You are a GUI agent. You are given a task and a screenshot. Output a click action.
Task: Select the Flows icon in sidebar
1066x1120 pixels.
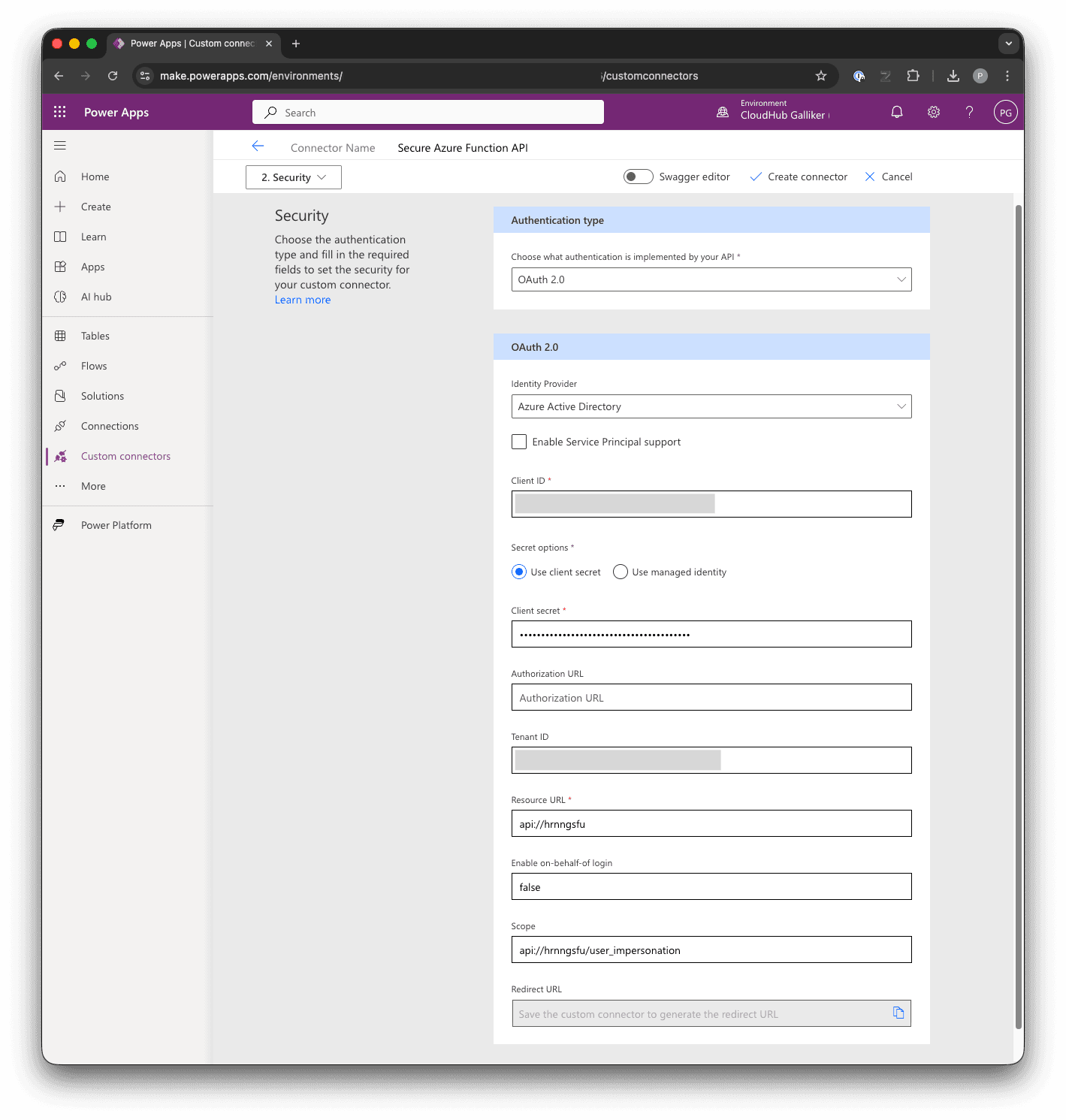[61, 366]
